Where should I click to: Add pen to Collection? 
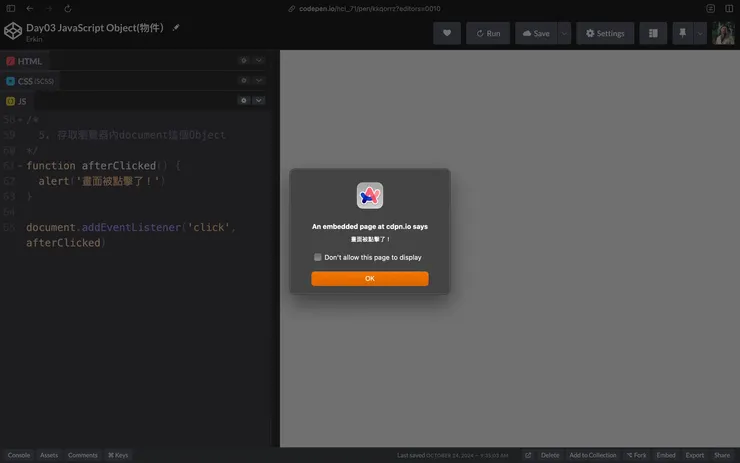[593, 455]
